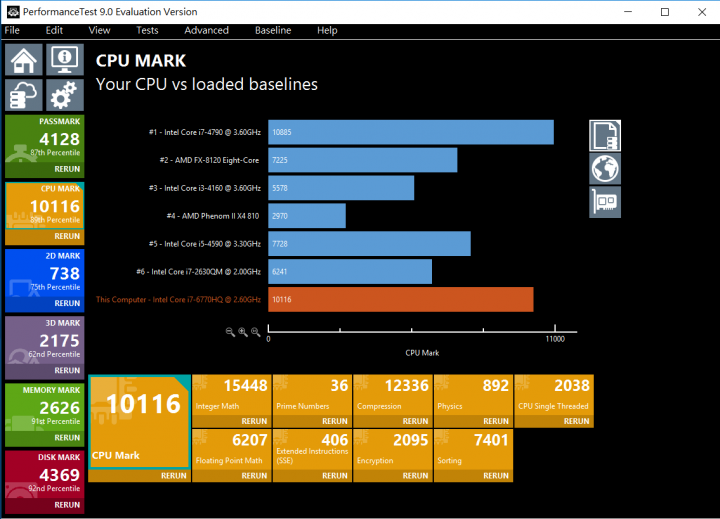Viewport: 720px width, 519px height.
Task: Click RERUN under the 2D Mark tile
Action: [x=67, y=303]
